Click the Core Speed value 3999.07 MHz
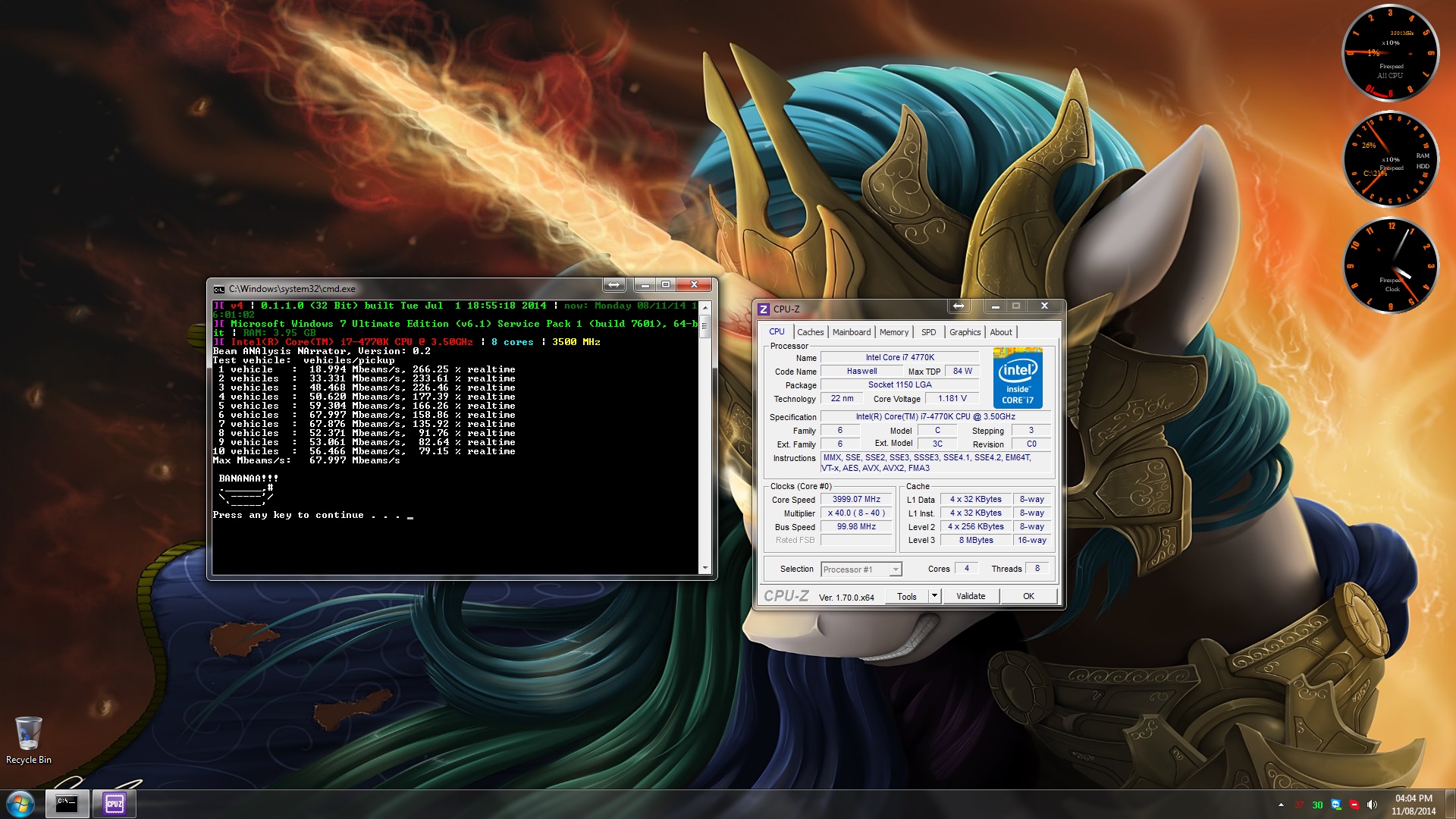The image size is (1456, 819). 856,499
